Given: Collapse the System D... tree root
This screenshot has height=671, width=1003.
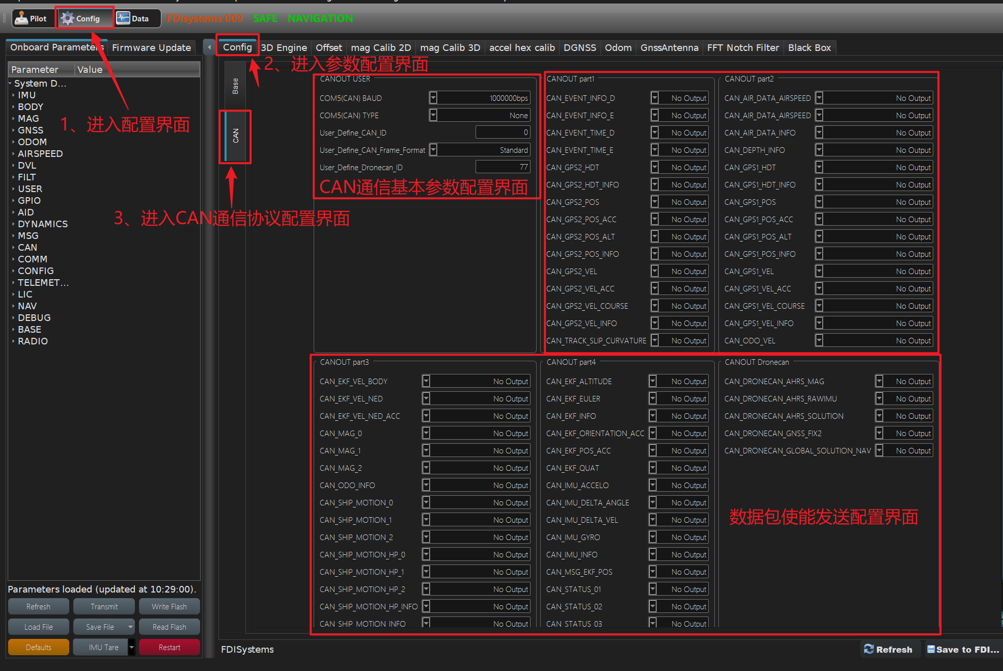Looking at the screenshot, I should coord(10,84).
